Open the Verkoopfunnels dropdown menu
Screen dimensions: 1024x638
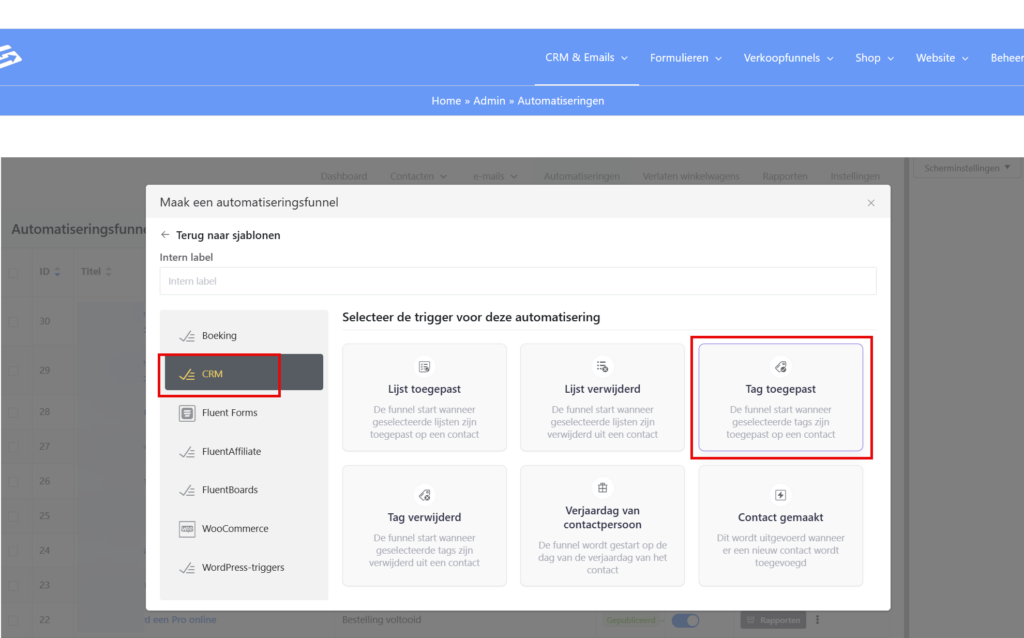(788, 58)
